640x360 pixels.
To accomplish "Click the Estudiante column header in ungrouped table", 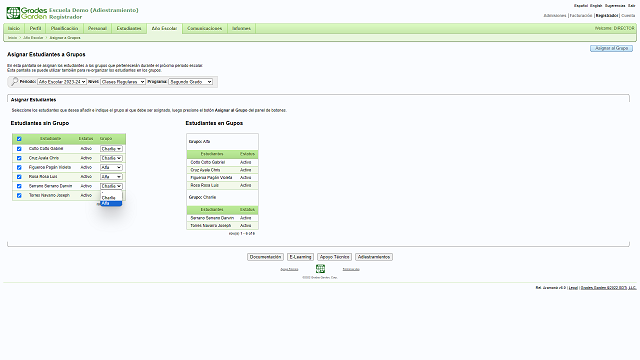I will click(x=51, y=139).
